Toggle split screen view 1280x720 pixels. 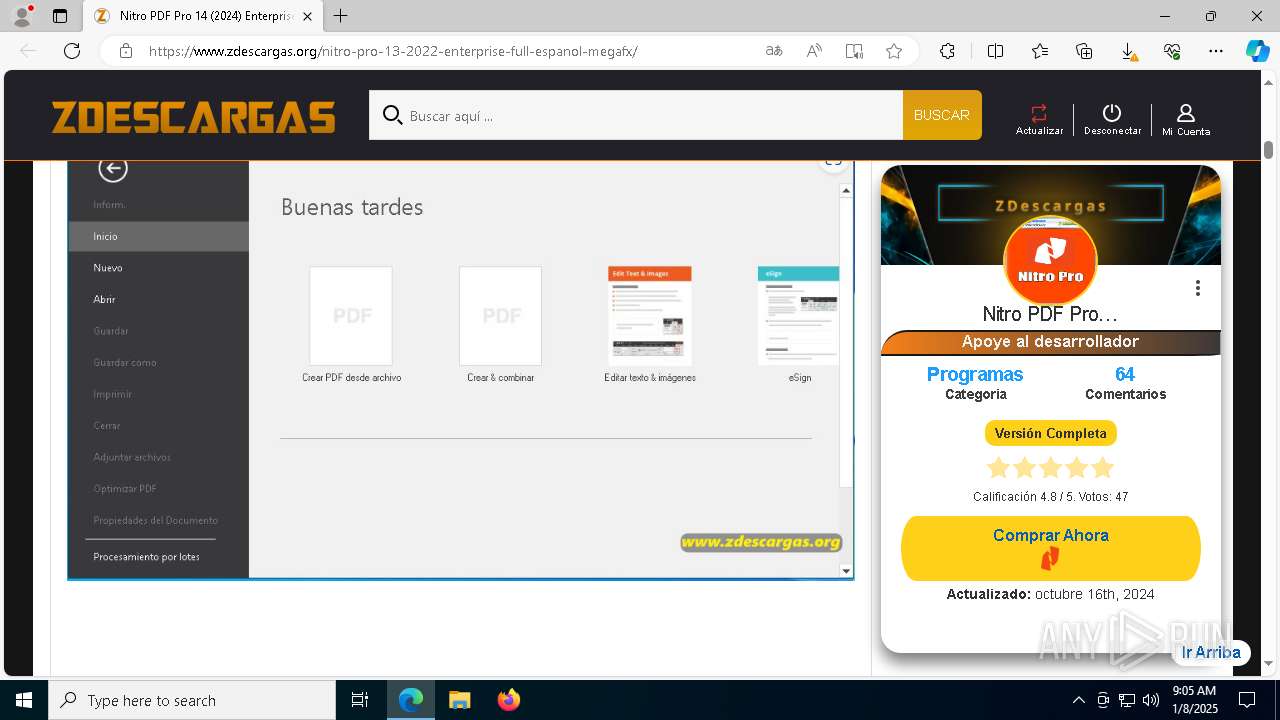coord(995,51)
